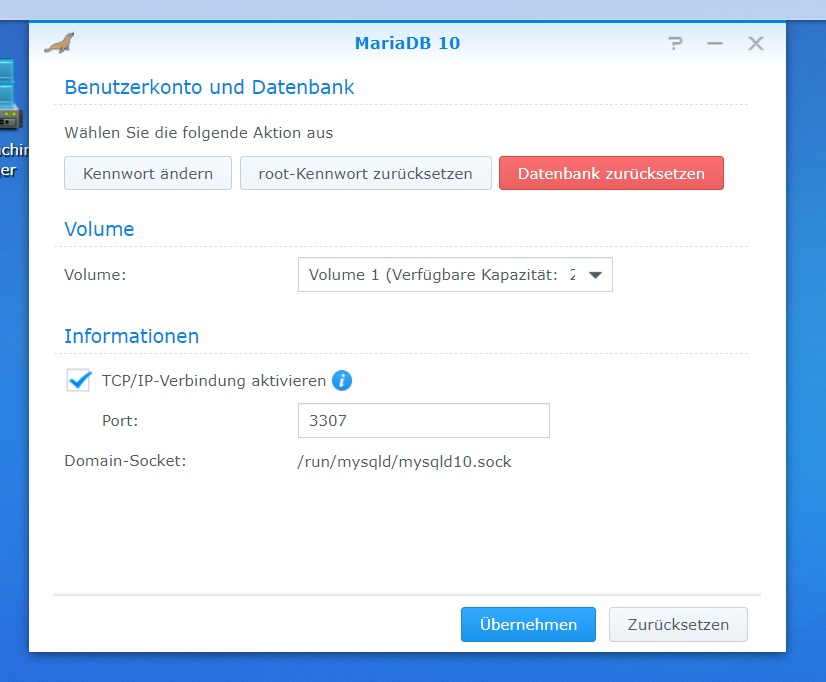Open the desktop server icon behind the window
Screen dimensions: 826x682
(x=11, y=95)
